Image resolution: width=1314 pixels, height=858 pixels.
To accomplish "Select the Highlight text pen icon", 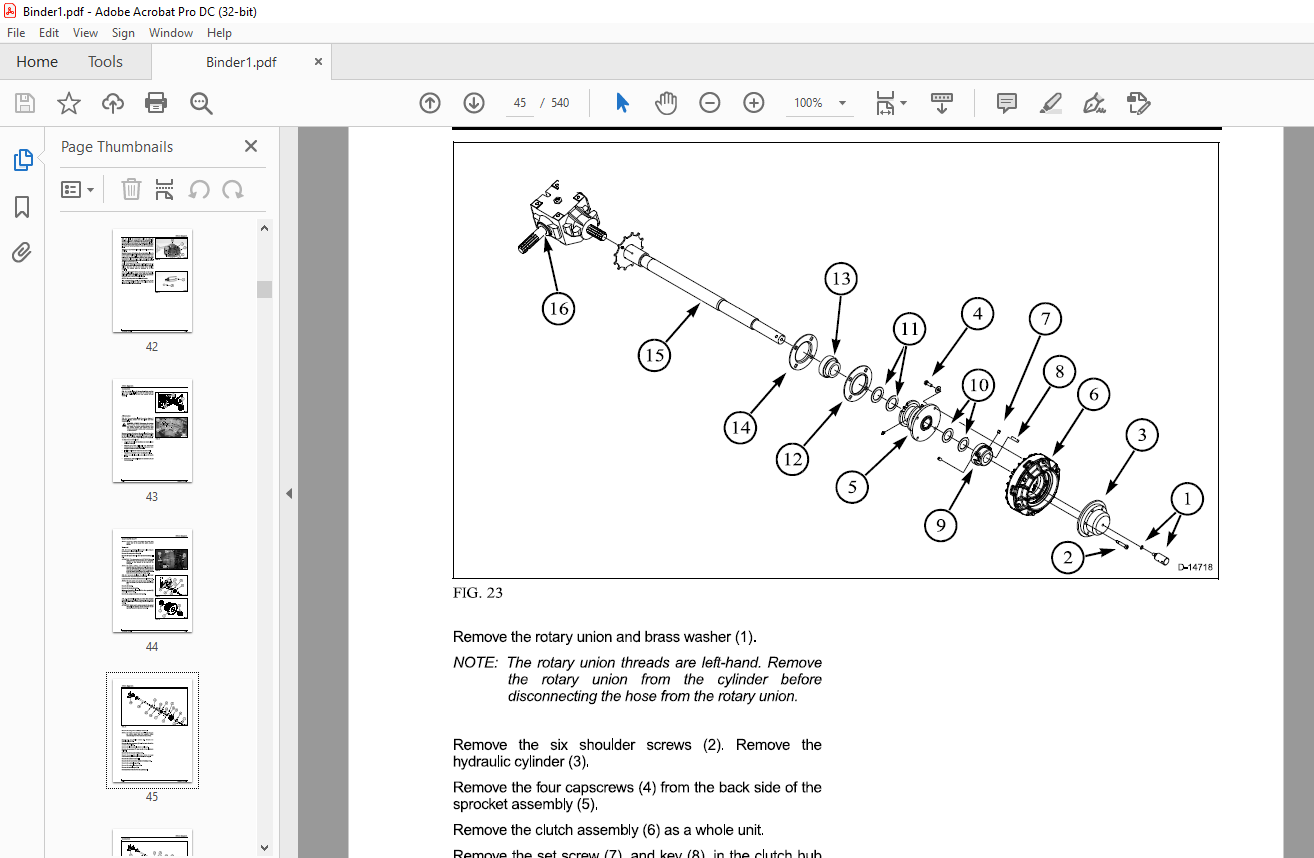I will [x=1050, y=103].
